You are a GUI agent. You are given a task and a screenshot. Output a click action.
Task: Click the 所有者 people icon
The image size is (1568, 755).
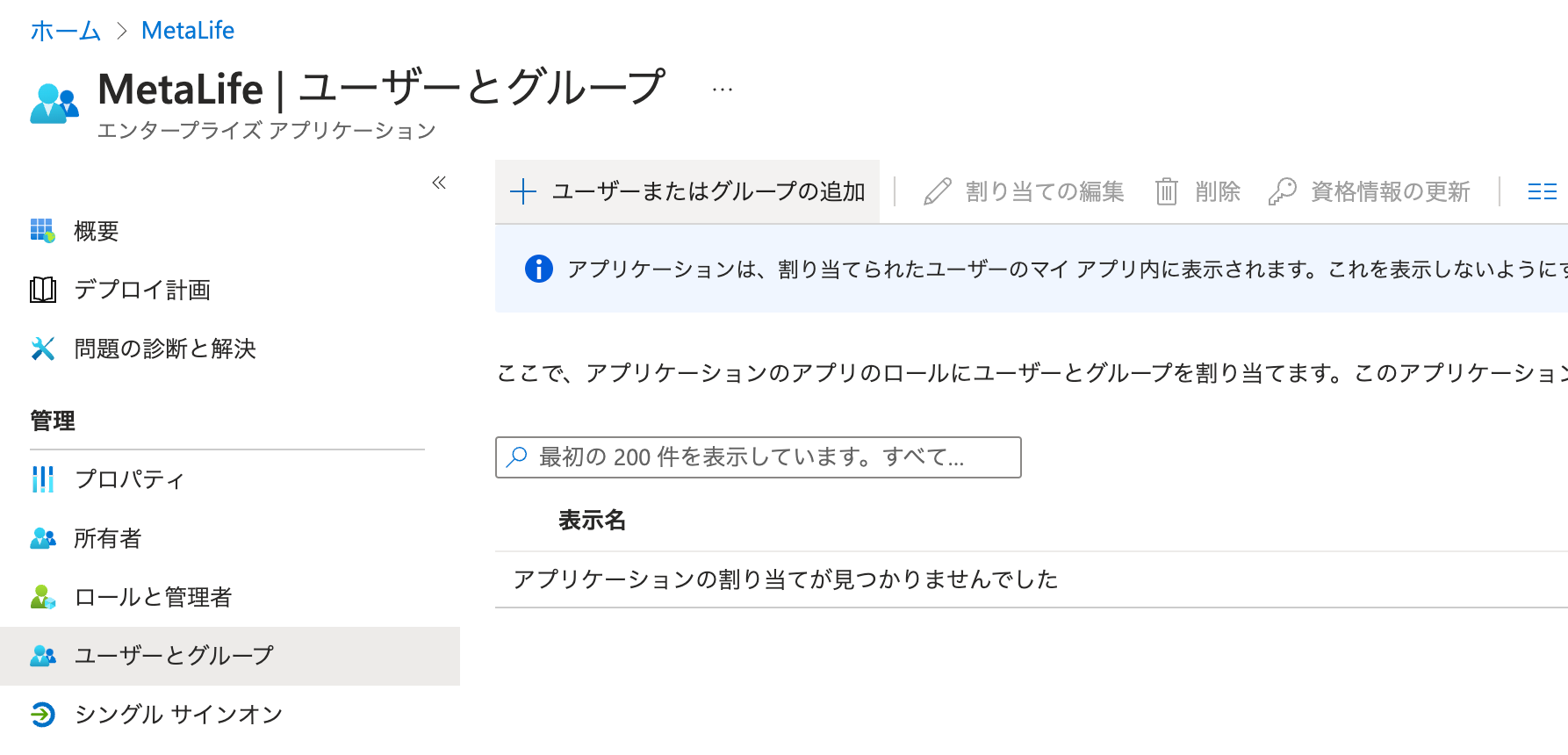(x=43, y=538)
